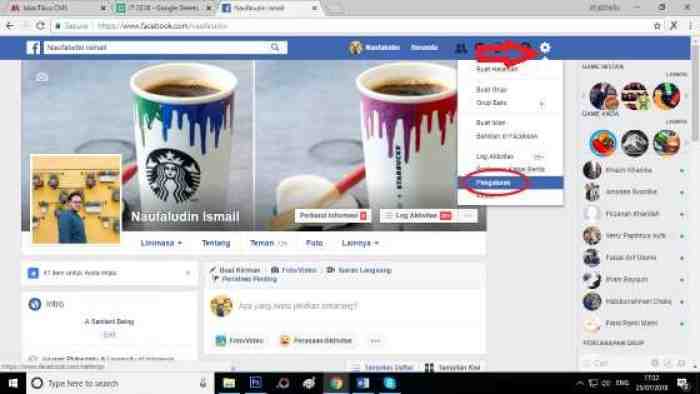
Task: Click the Siaran Langsung camera icon
Action: point(331,270)
